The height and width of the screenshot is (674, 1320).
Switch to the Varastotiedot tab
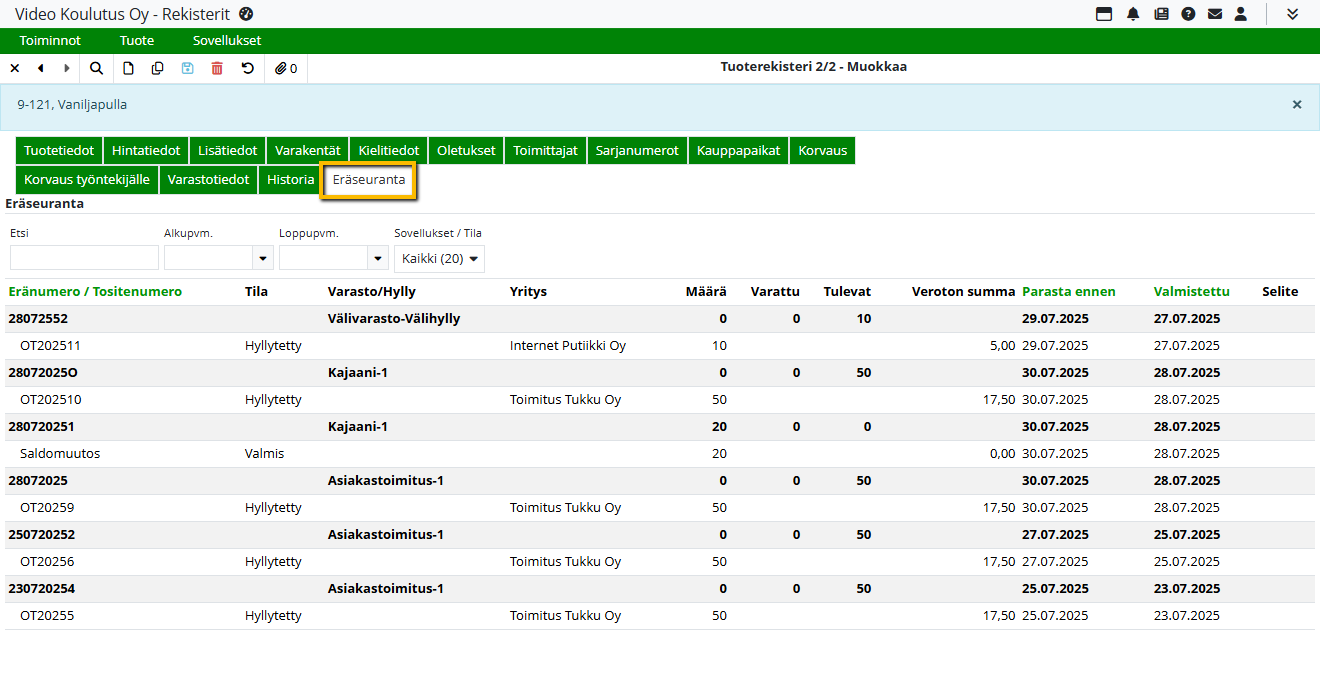208,180
